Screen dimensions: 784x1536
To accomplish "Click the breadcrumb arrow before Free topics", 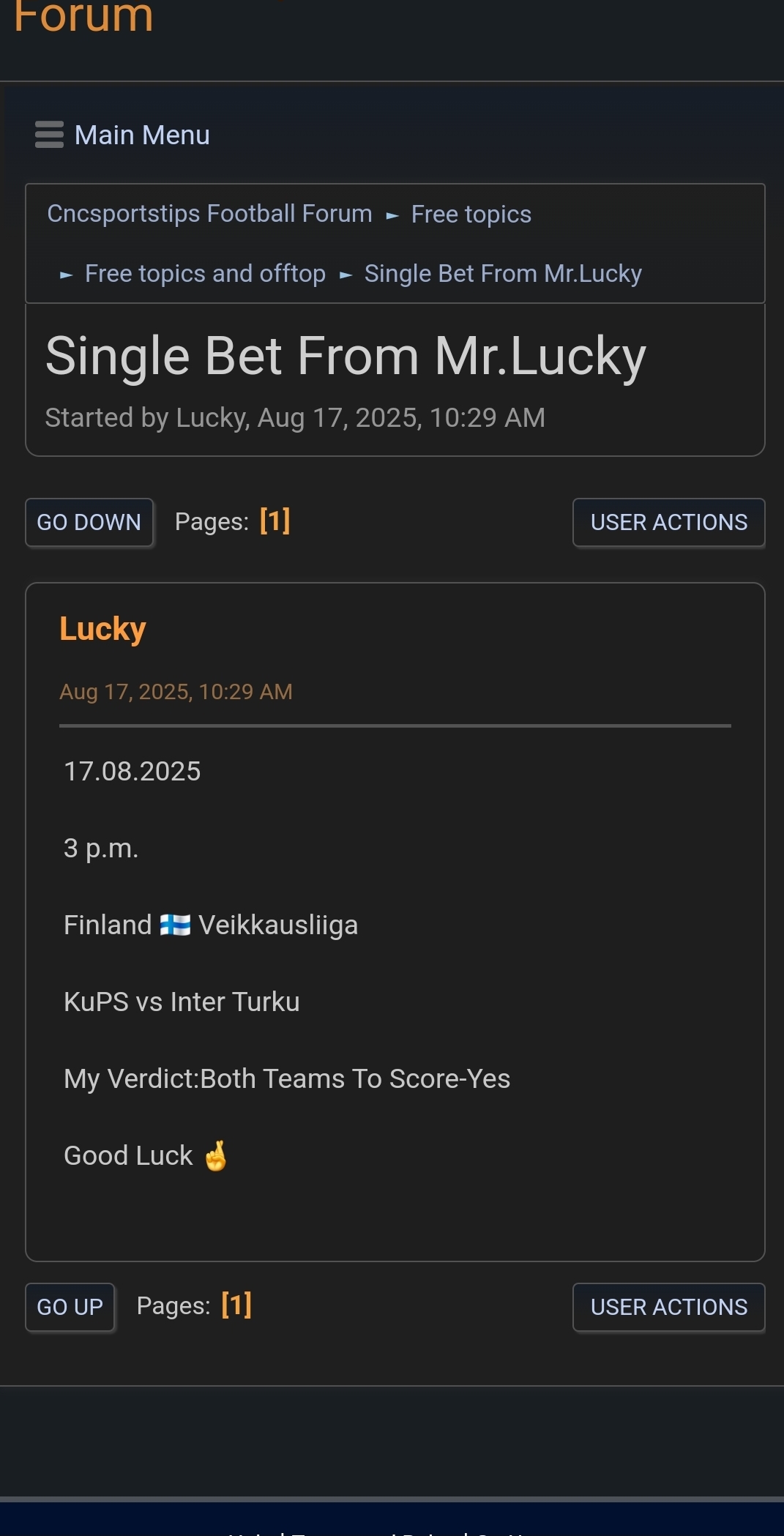I will coord(392,215).
